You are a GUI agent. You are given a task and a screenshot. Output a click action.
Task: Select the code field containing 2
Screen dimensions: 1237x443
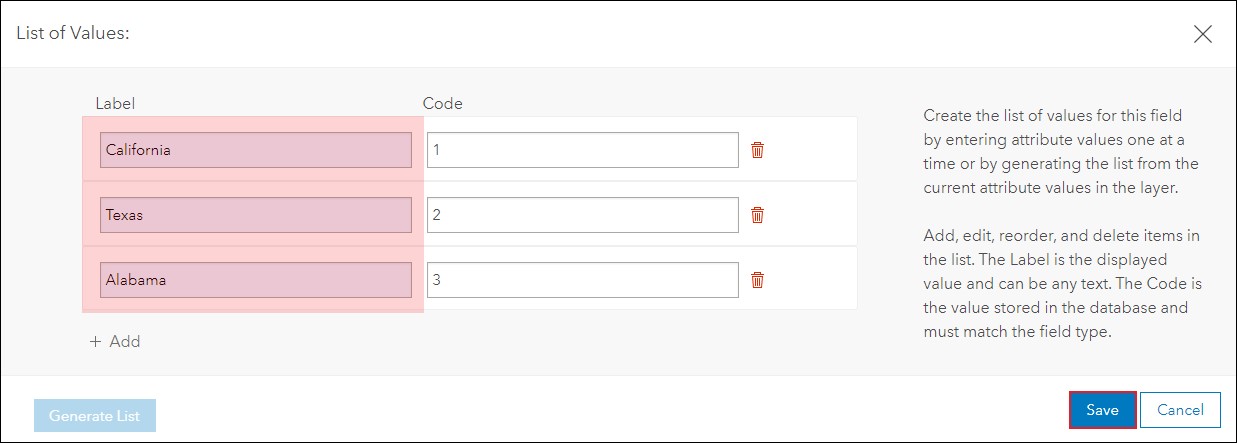[583, 215]
